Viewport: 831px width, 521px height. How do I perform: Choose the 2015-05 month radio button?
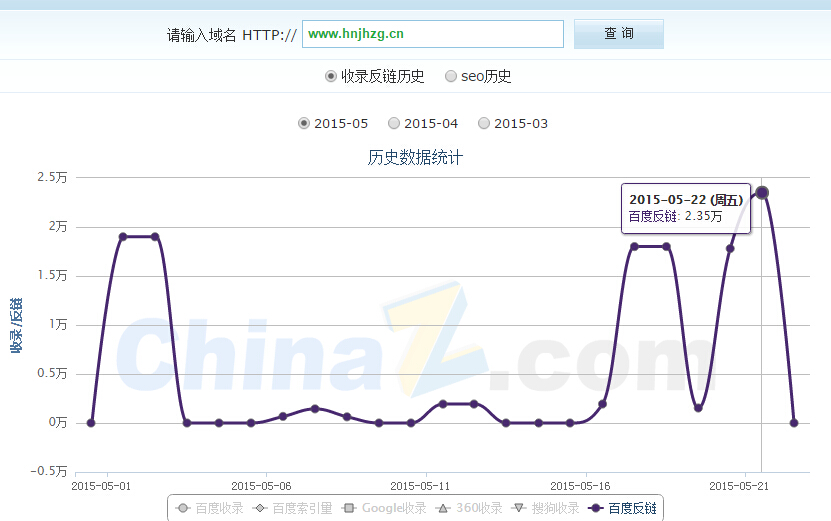pyautogui.click(x=333, y=123)
